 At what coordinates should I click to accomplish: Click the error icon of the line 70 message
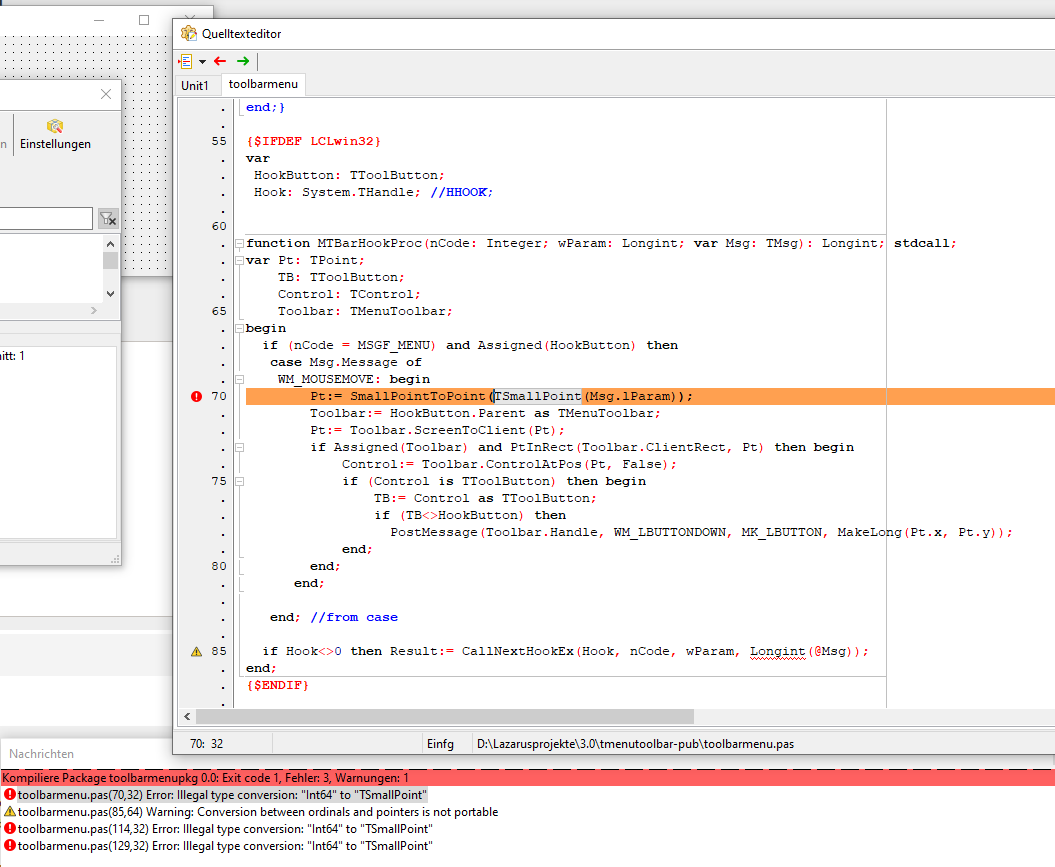10,794
